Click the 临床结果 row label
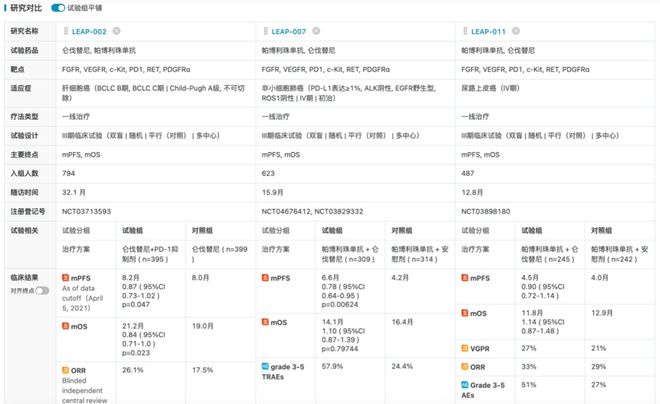This screenshot has width=660, height=404. coord(24,278)
